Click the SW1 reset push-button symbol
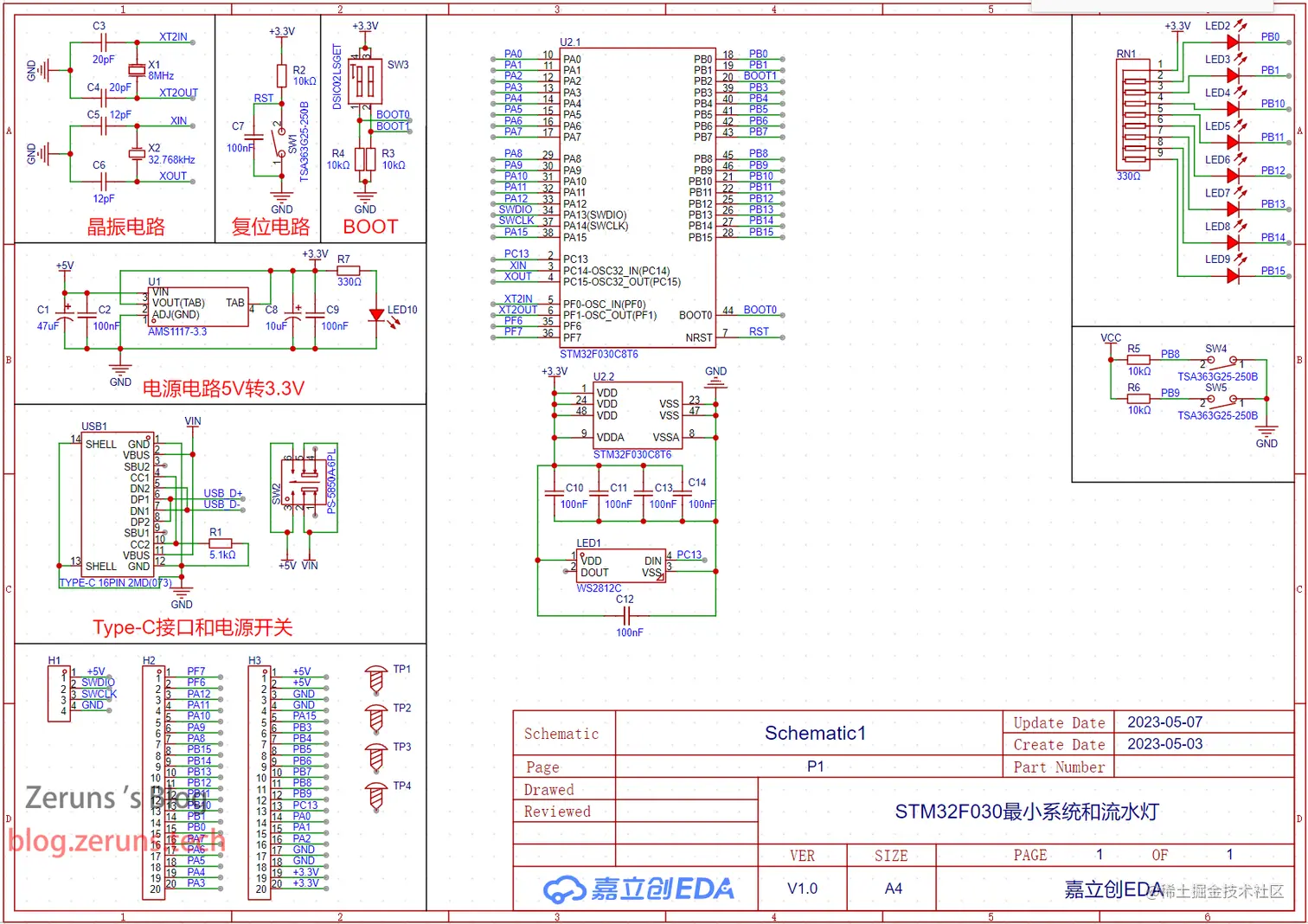Screen dimensions: 1308x924 pos(279,143)
